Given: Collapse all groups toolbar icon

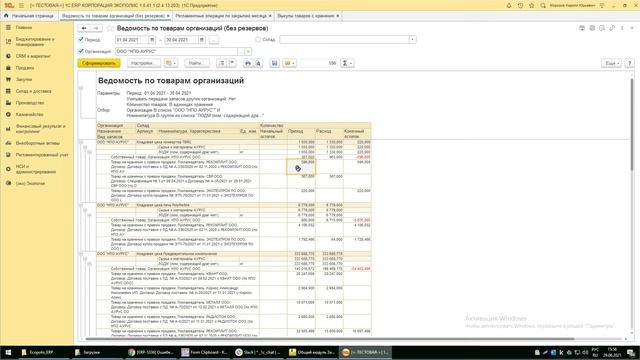Looking at the screenshot, I should pos(232,63).
